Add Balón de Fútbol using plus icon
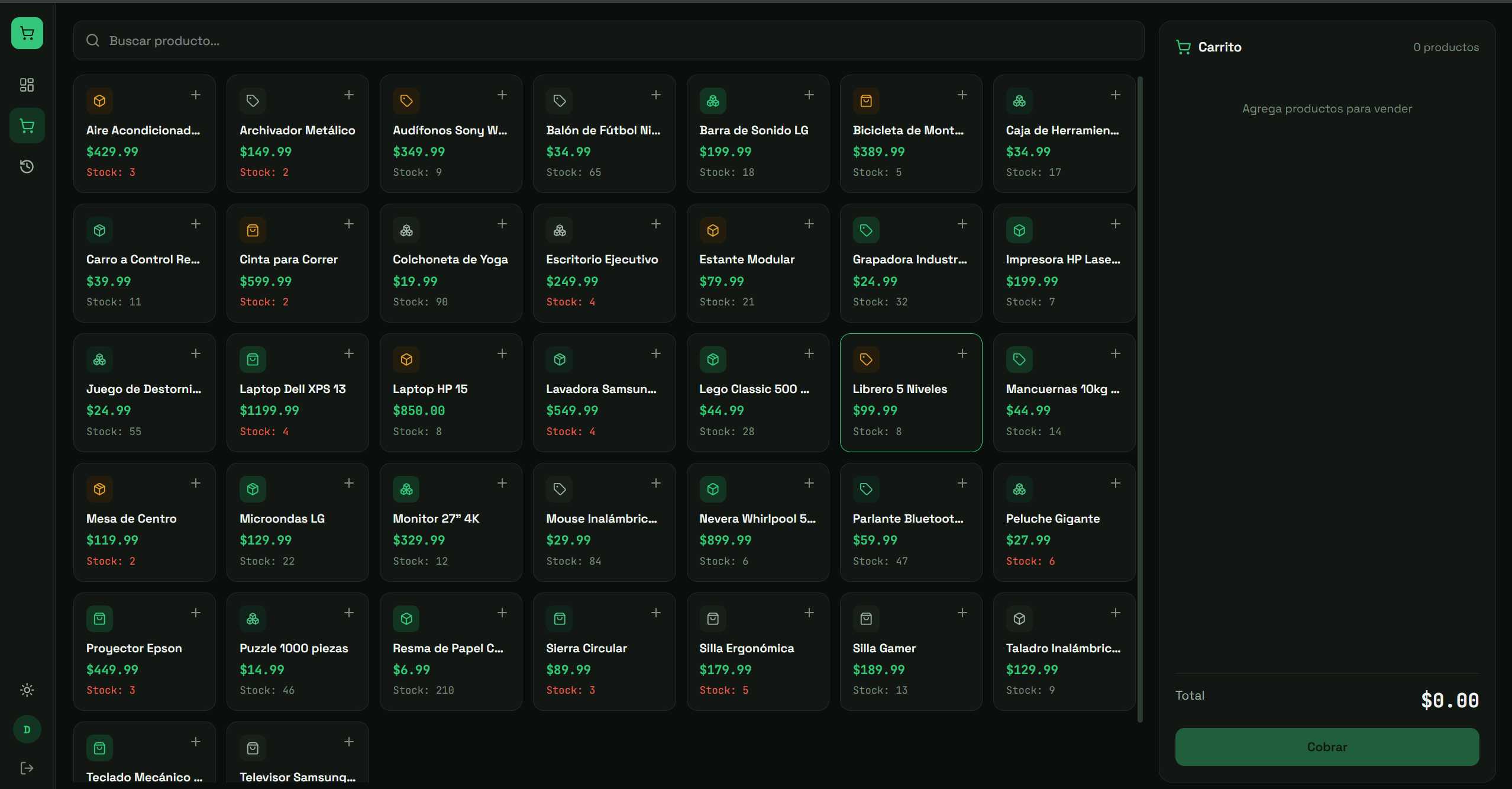Viewport: 1512px width, 789px height. 656,95
